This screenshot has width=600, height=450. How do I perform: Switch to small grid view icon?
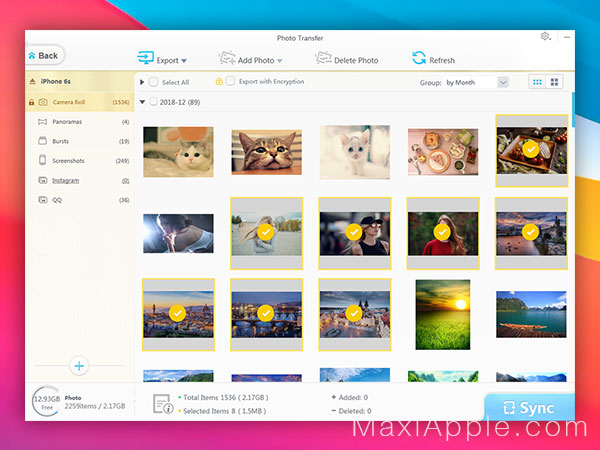tap(537, 82)
